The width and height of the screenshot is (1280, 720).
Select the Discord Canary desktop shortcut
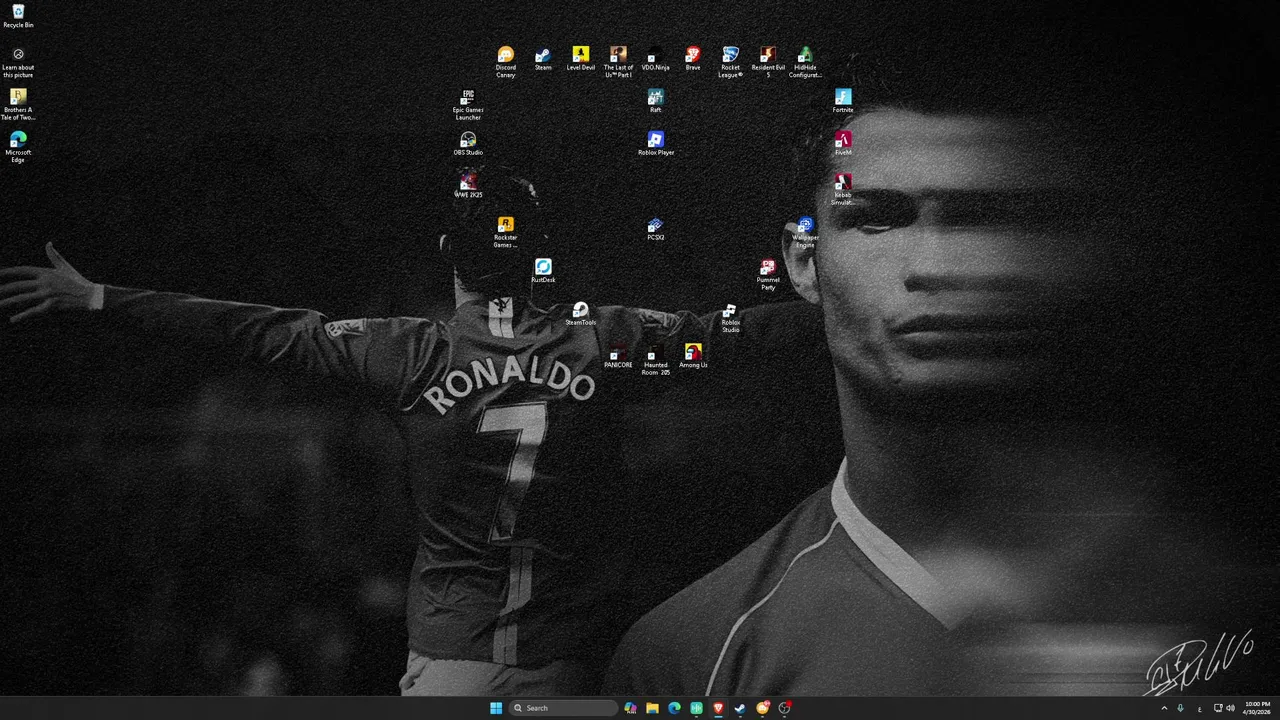(506, 62)
